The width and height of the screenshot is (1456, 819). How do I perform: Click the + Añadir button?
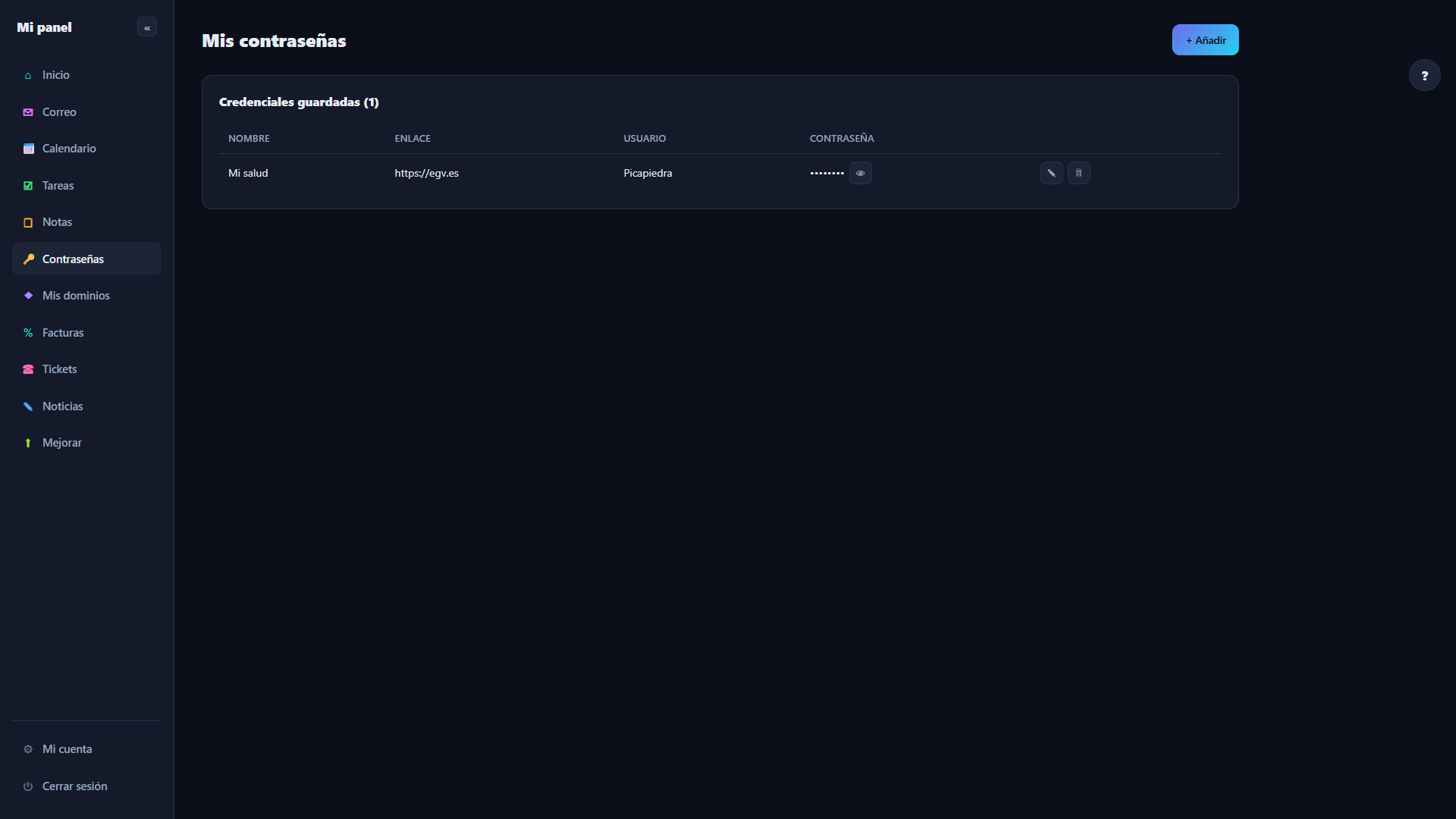[1205, 40]
